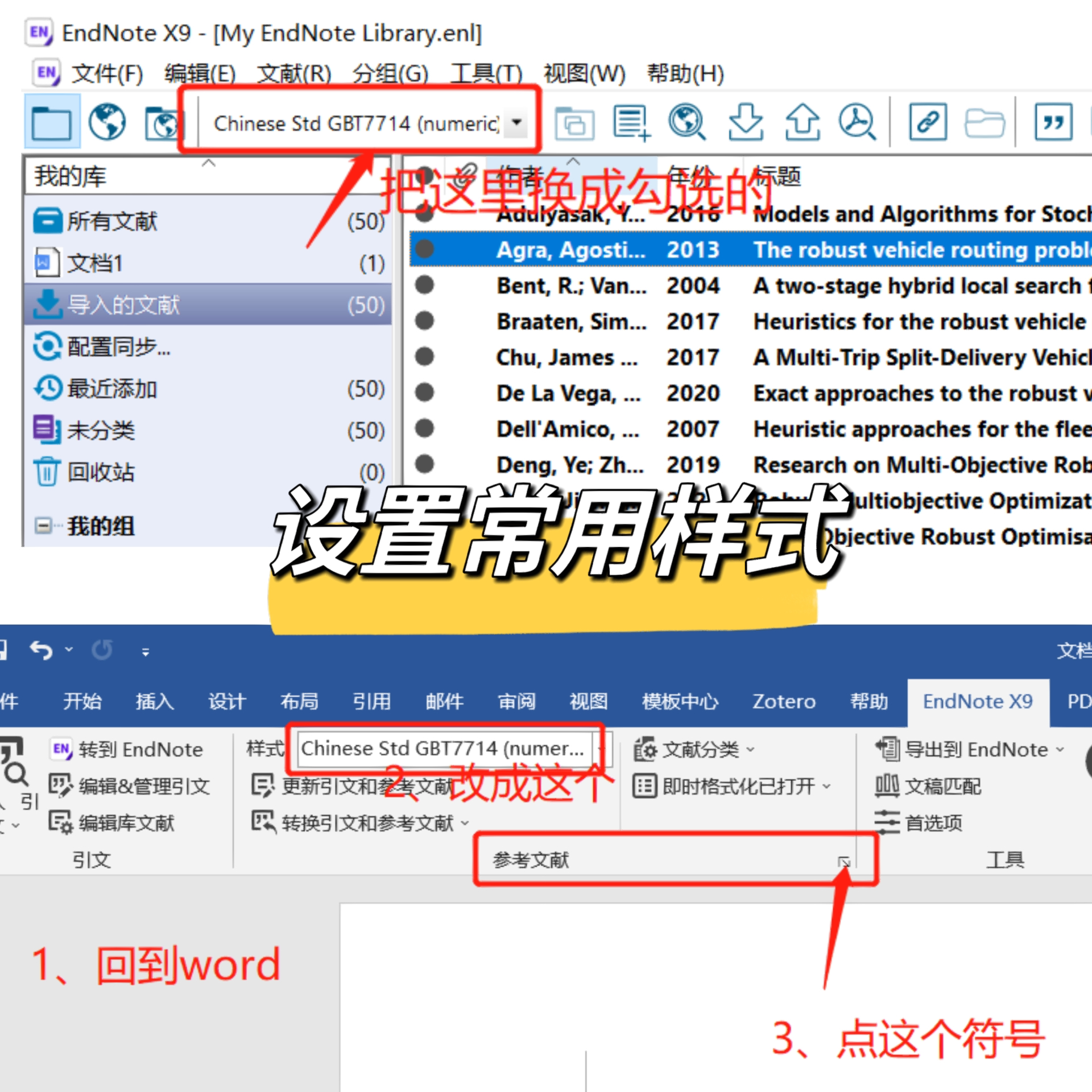Click the export upload arrow icon
This screenshot has height=1092, width=1092.
(802, 122)
